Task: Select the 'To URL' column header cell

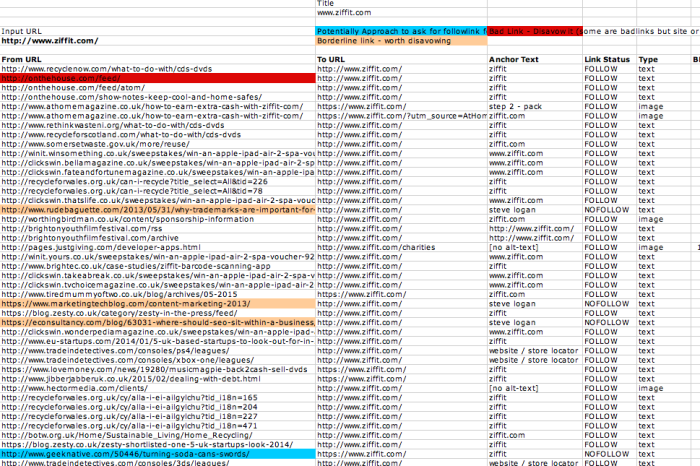Action: click(x=401, y=59)
